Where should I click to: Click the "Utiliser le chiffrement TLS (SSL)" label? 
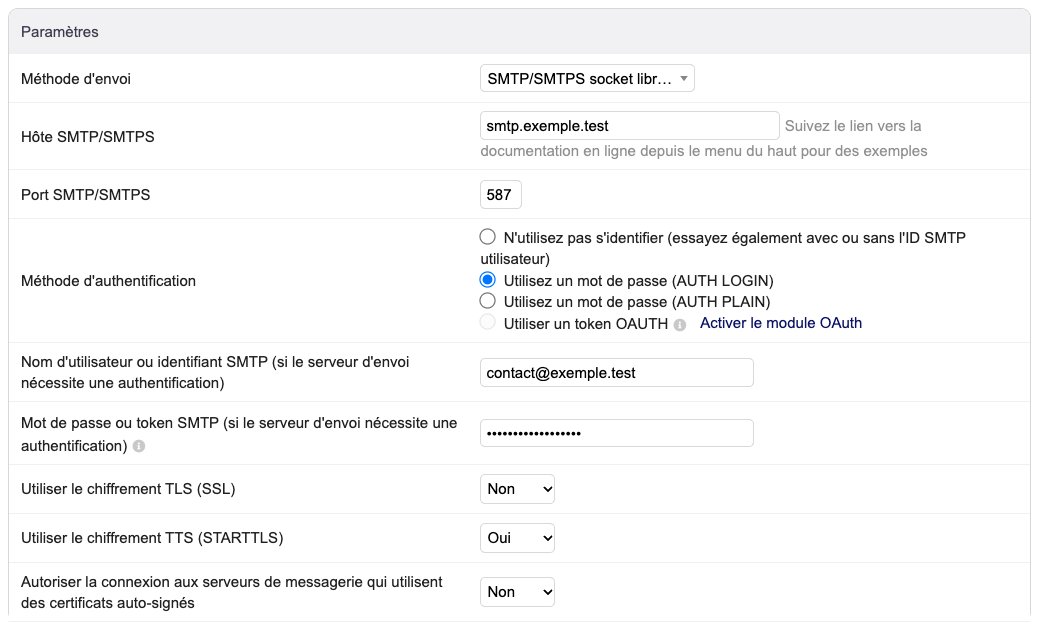tap(128, 489)
